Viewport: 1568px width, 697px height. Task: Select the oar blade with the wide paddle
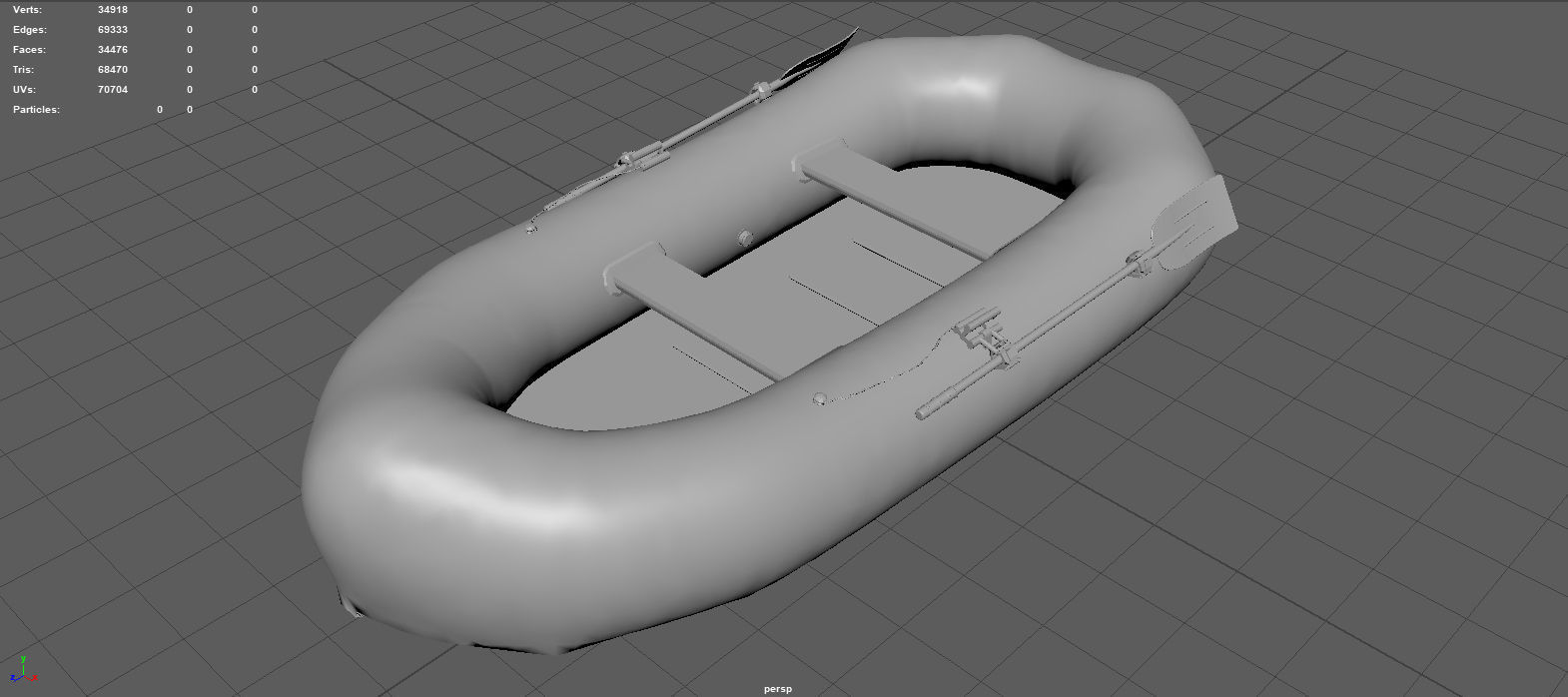(x=1192, y=224)
